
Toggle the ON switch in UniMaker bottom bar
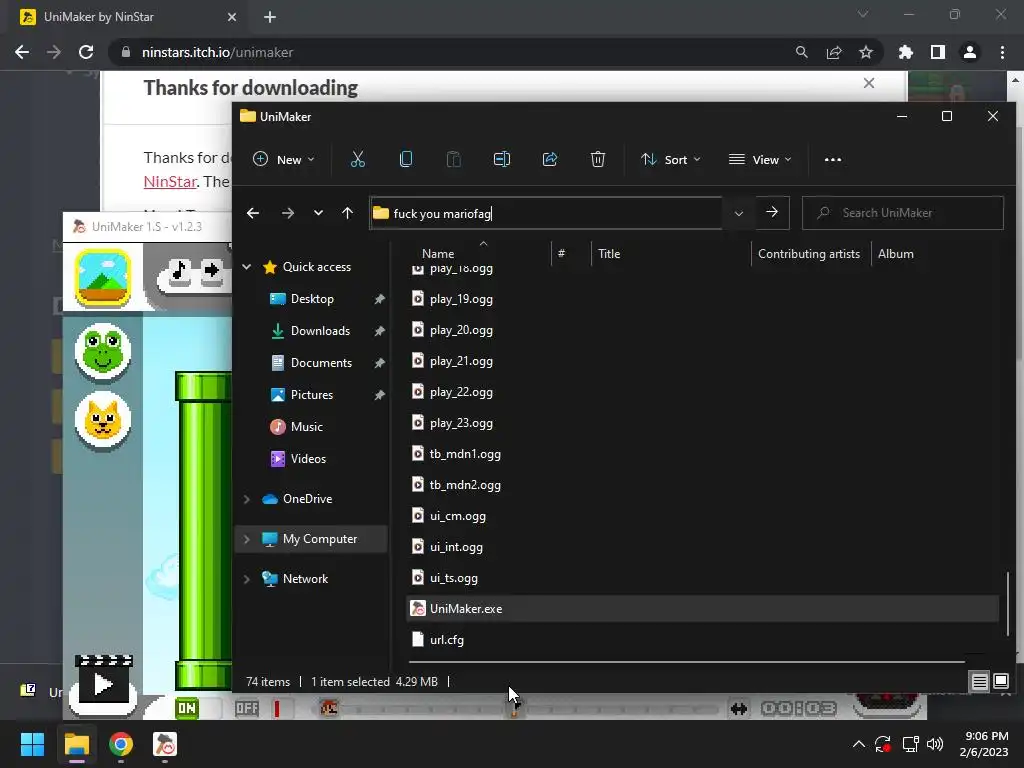click(x=187, y=708)
